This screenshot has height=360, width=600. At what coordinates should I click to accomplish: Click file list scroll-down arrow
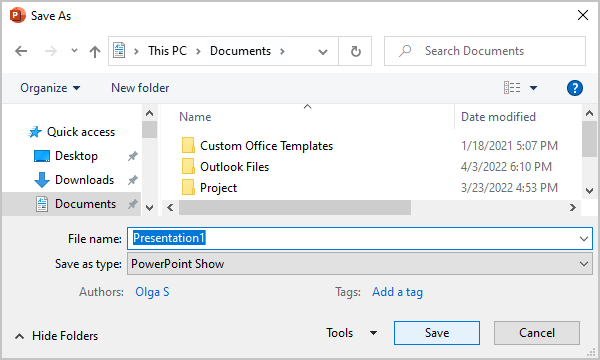tap(589, 191)
